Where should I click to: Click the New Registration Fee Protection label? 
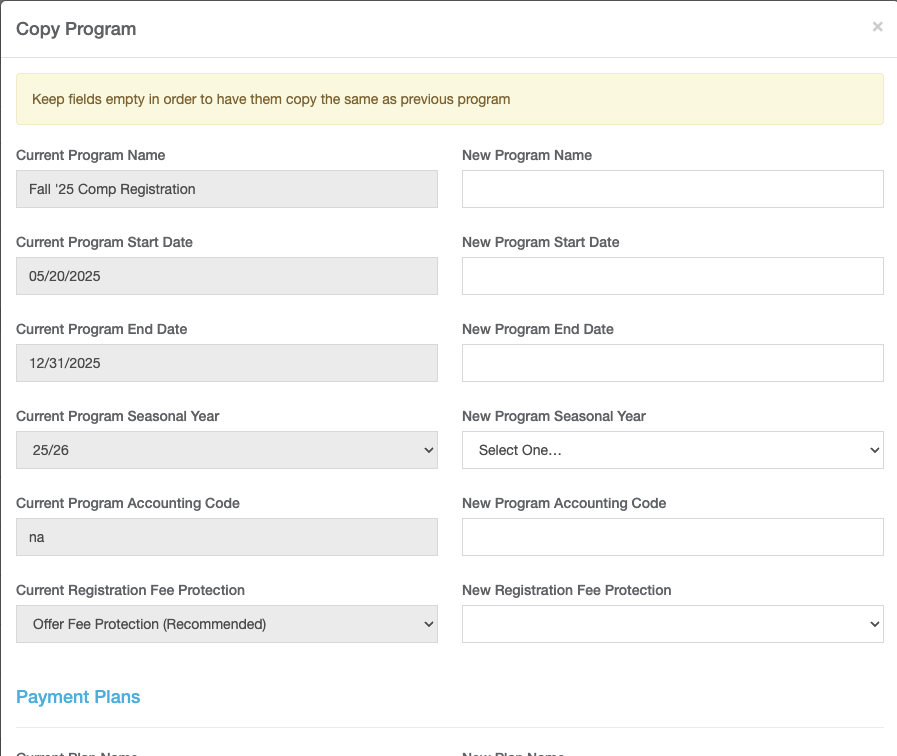point(566,590)
